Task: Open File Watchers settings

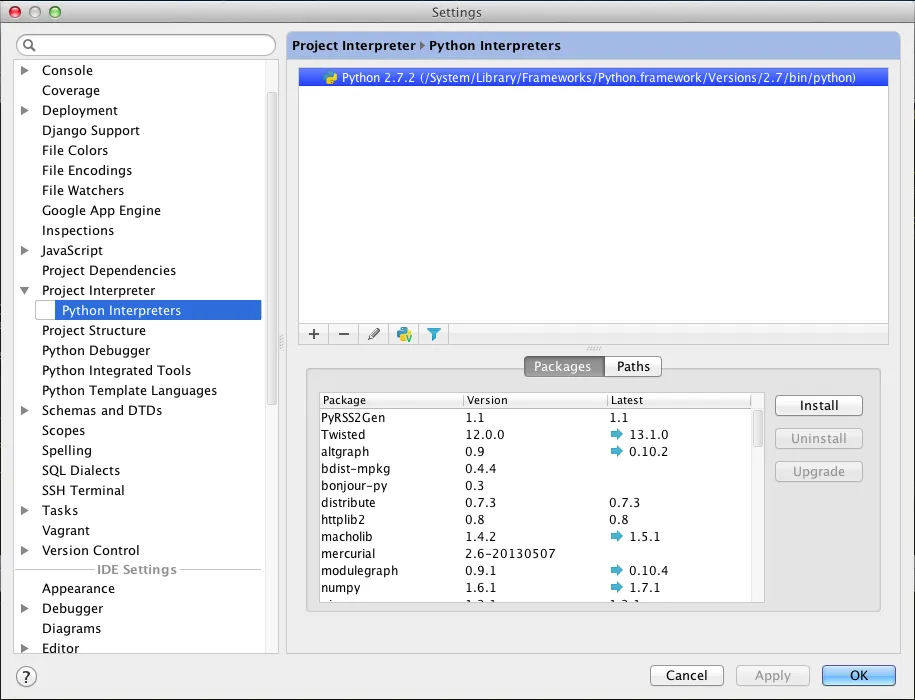Action: (x=83, y=190)
